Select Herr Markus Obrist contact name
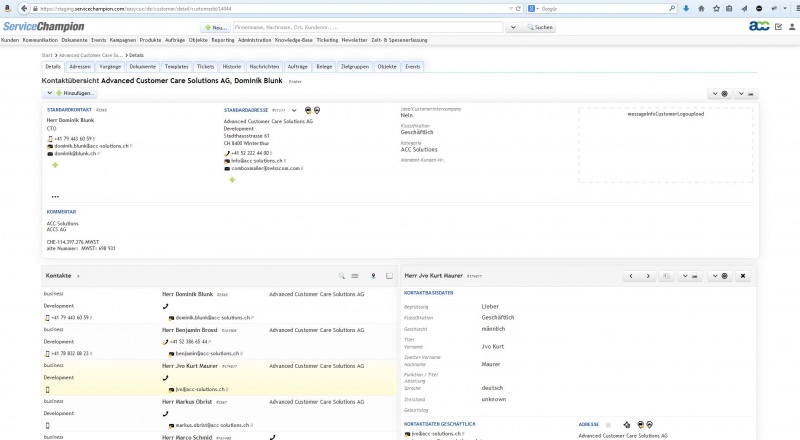This screenshot has height=440, width=800. click(x=187, y=402)
